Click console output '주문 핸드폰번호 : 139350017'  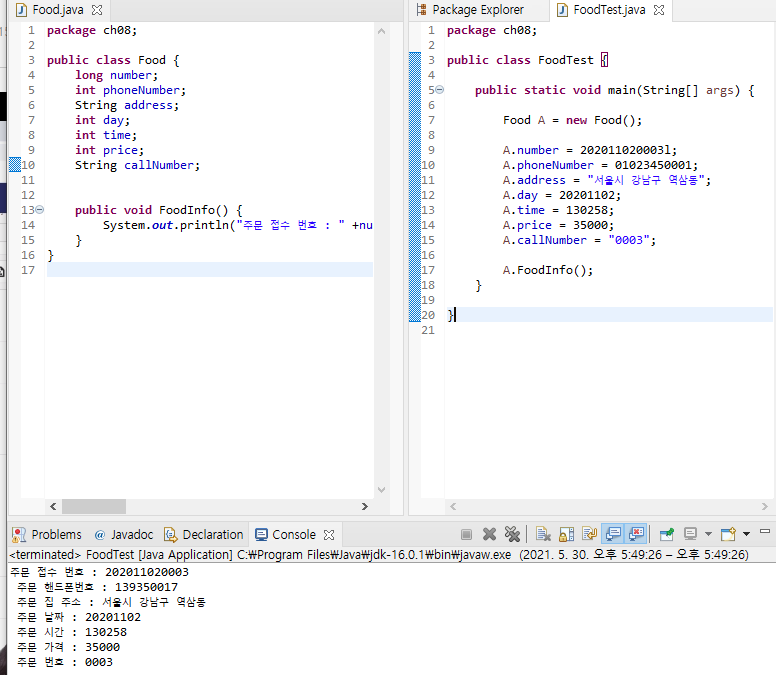tap(97, 587)
